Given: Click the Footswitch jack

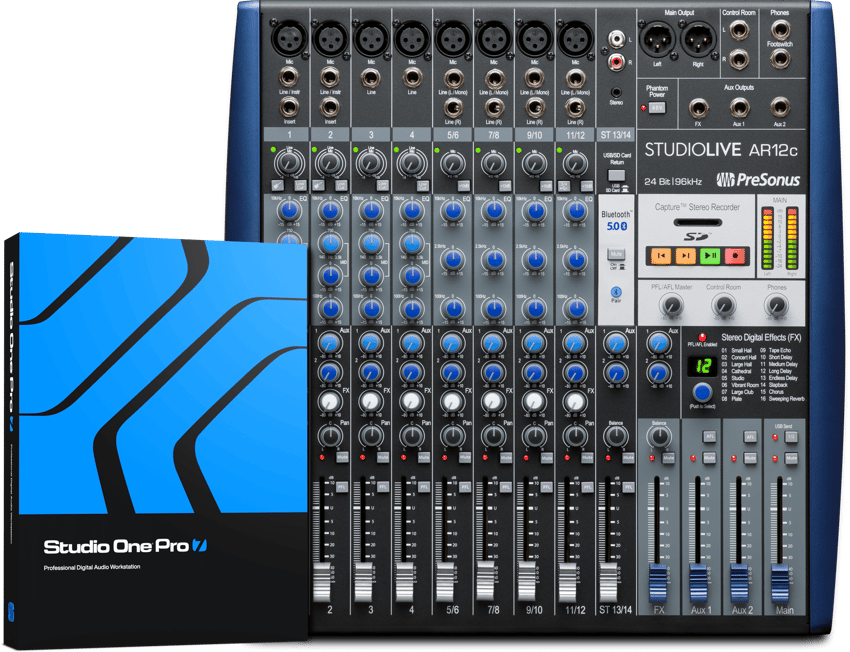Looking at the screenshot, I should pos(780,59).
